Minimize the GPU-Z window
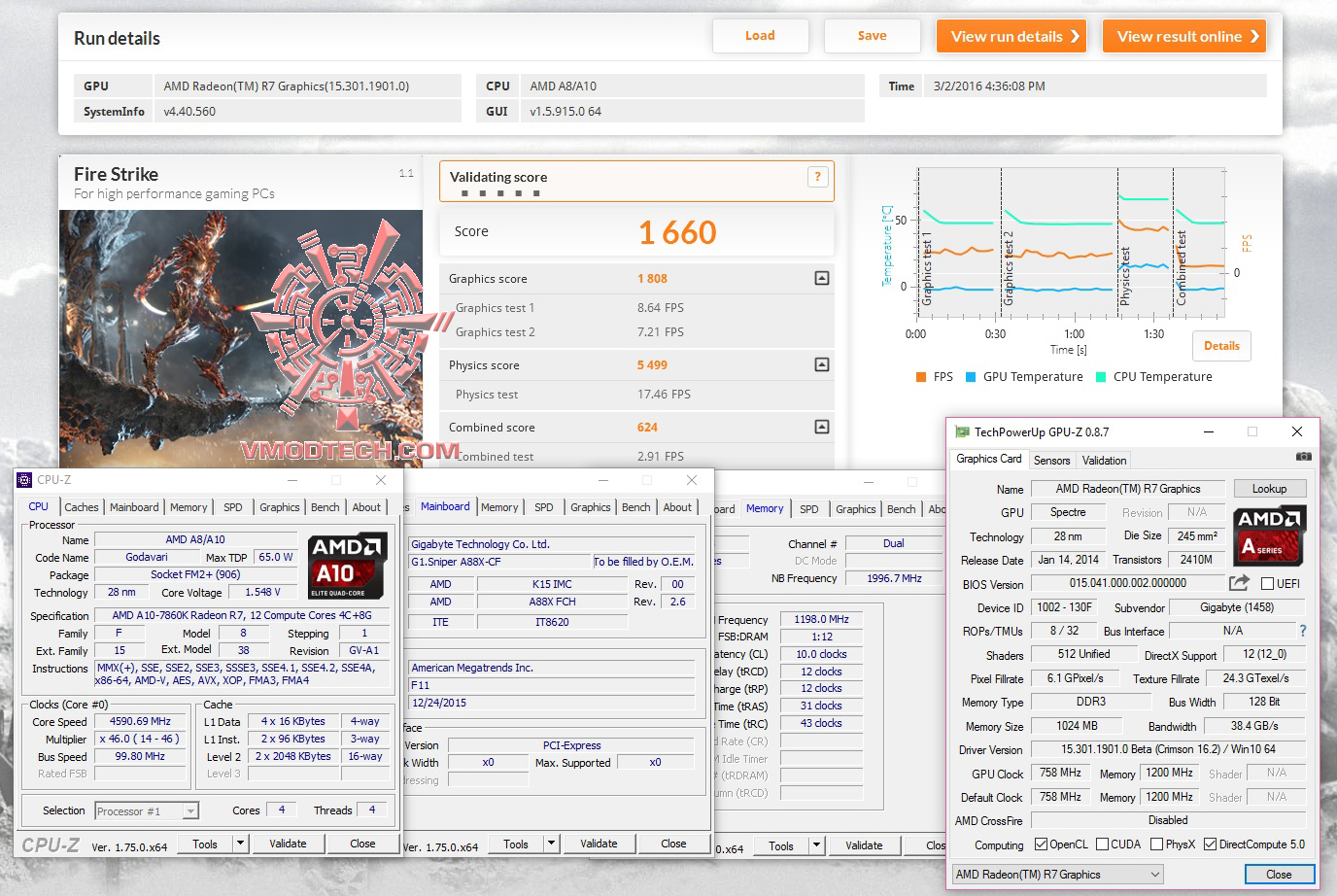This screenshot has height=896, width=1337. tap(1209, 431)
